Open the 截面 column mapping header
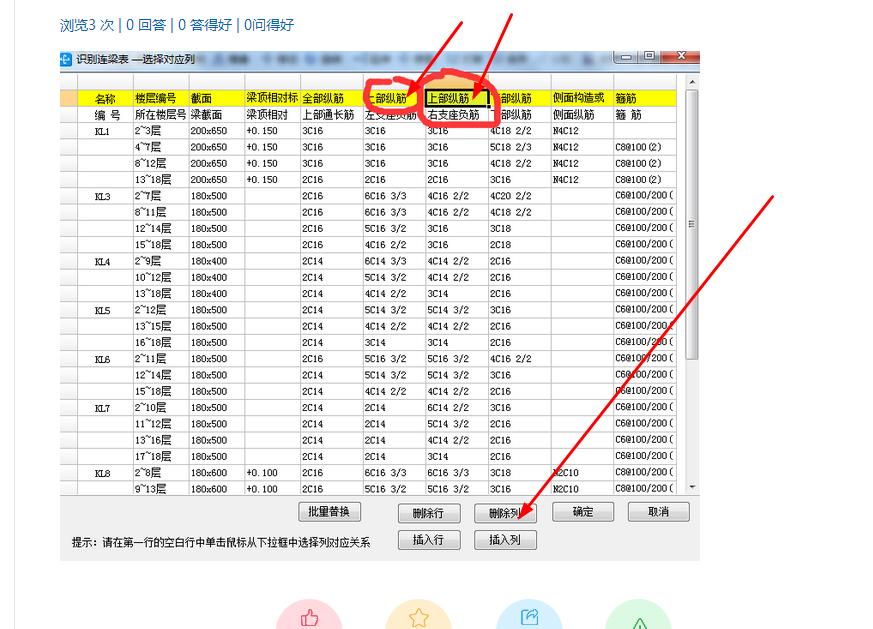The image size is (873, 629). [217, 99]
